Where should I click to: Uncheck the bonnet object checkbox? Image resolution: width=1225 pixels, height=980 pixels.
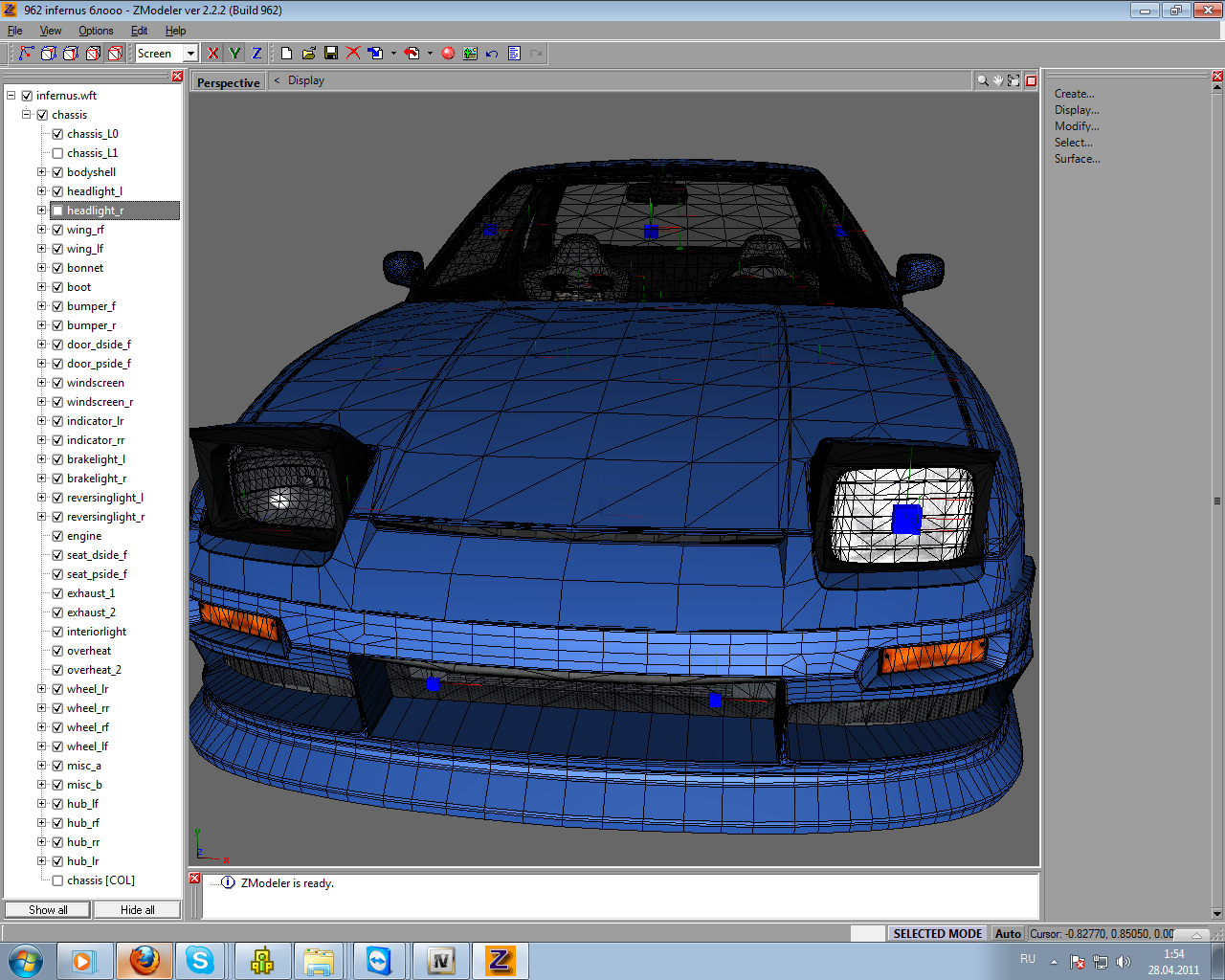pyautogui.click(x=57, y=268)
